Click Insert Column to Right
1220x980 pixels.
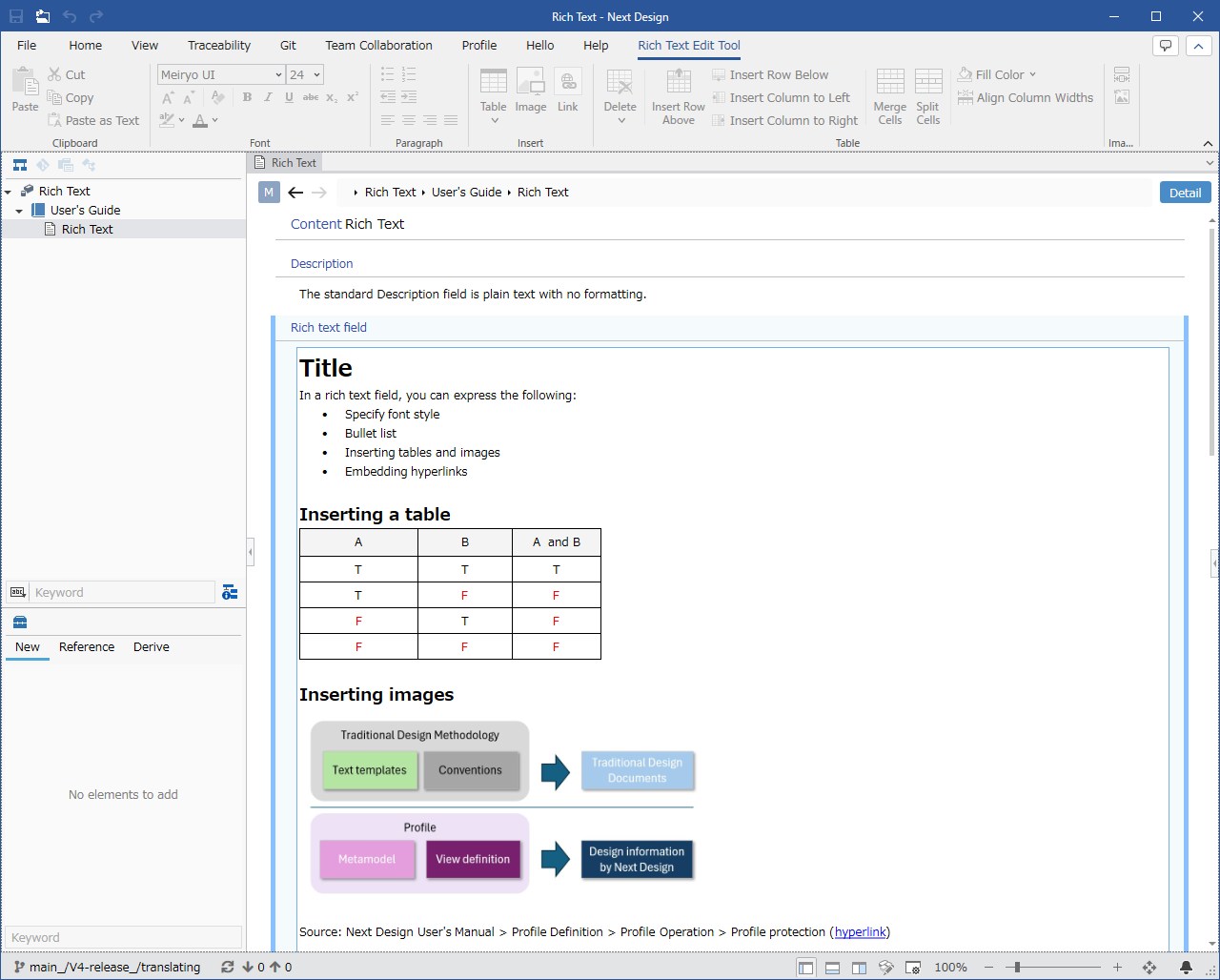pos(784,120)
